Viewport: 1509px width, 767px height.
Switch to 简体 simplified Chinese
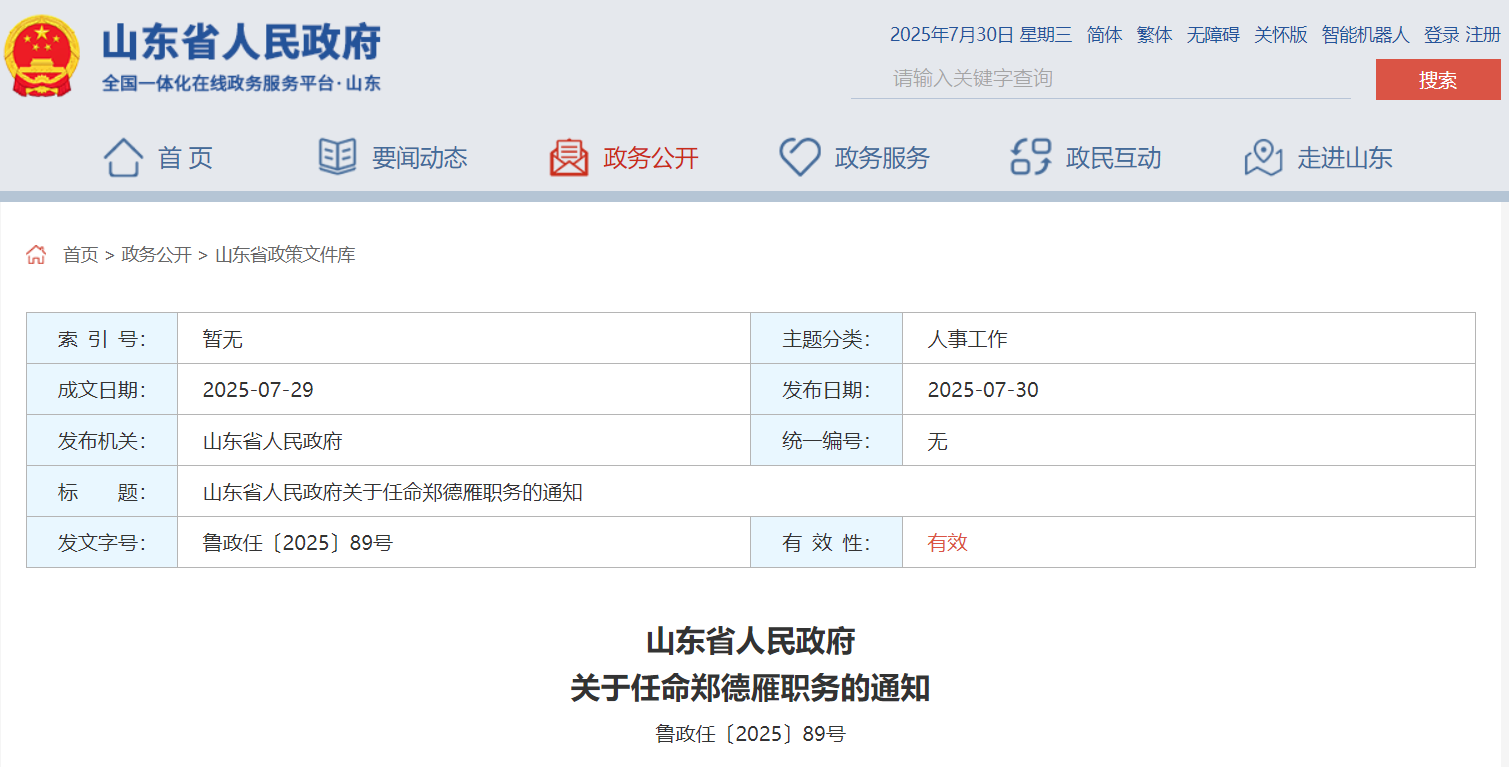pos(1104,35)
